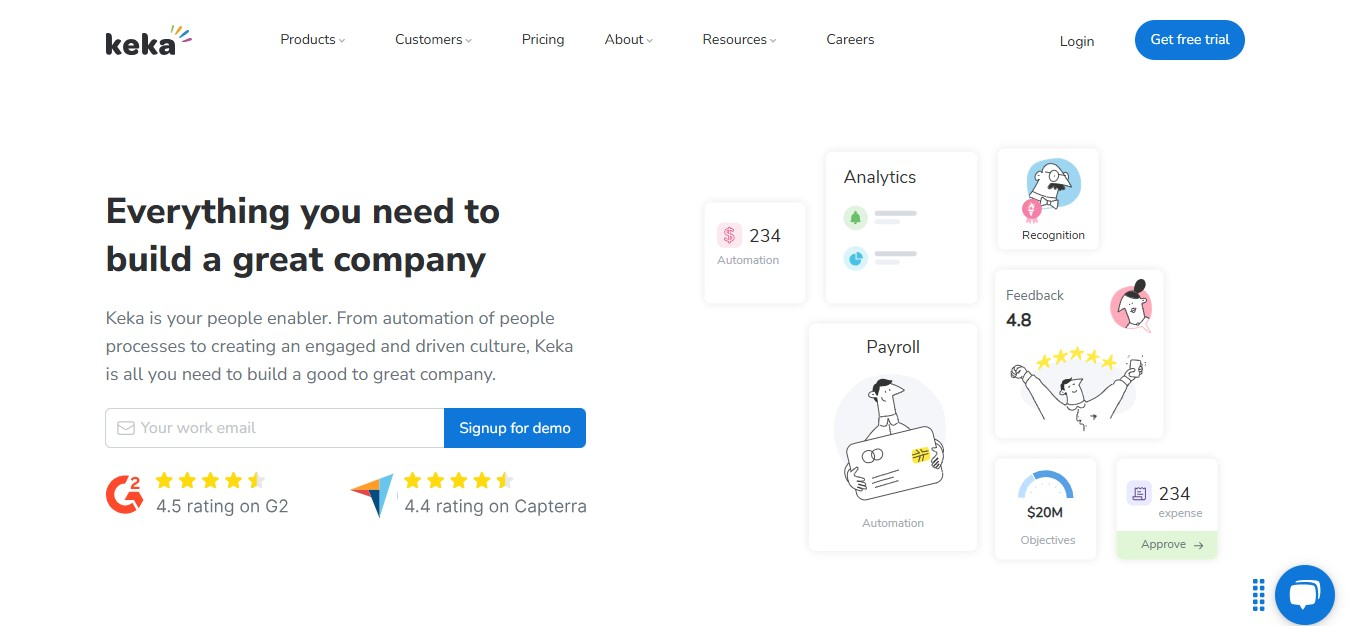Click the Capterra logo icon
Screen dimensions: 1348x626
coord(371,492)
